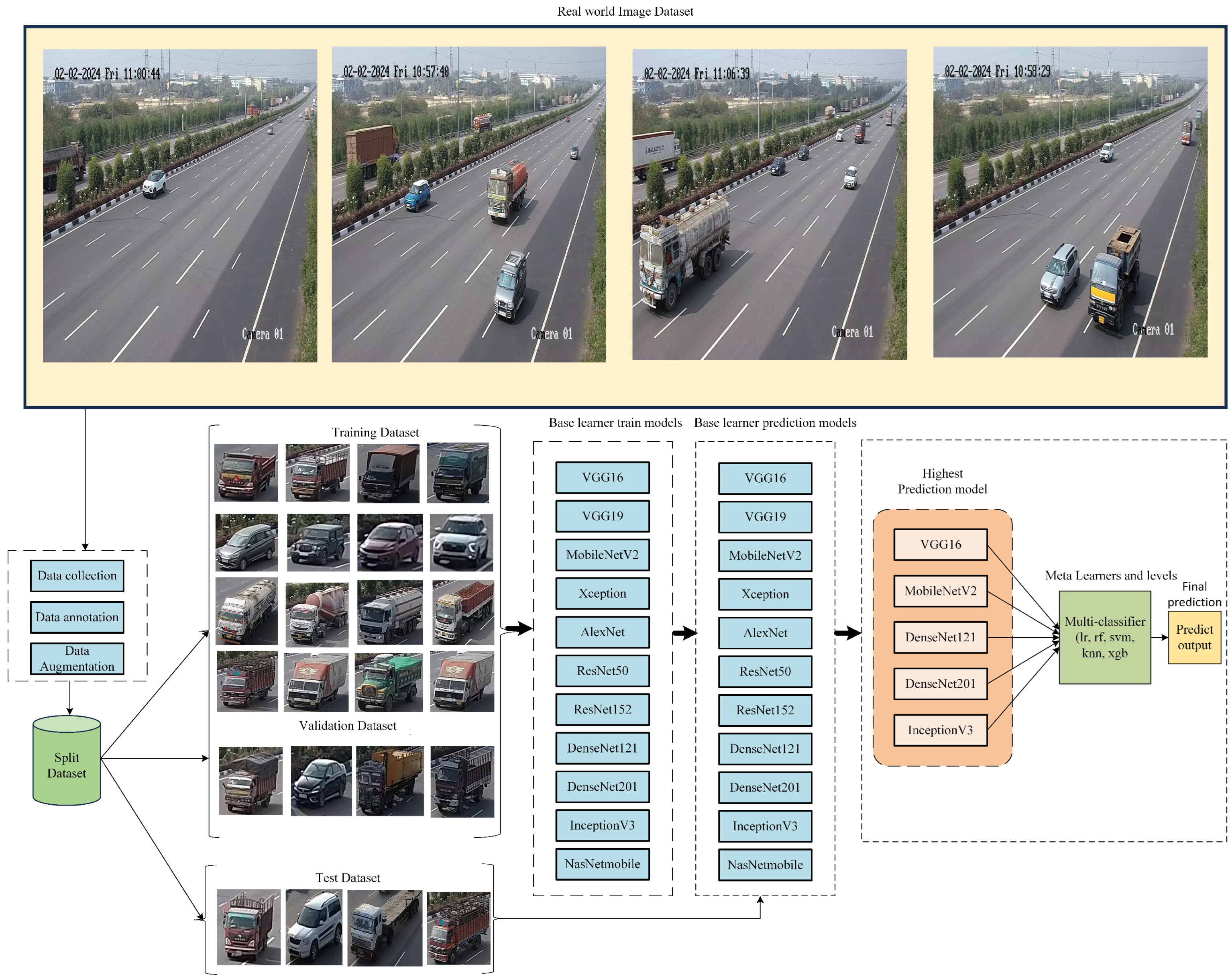Click the green Multi-classifier meta learner box

1104,637
